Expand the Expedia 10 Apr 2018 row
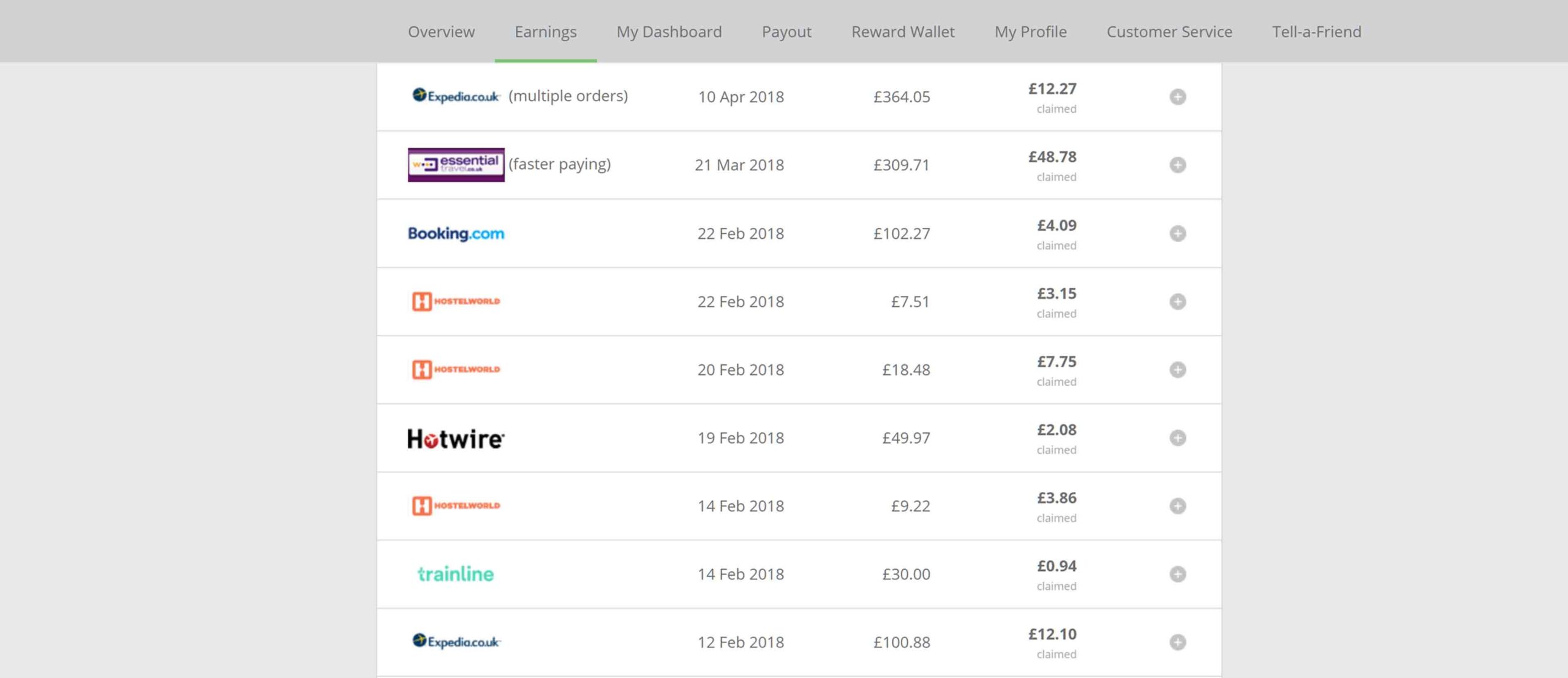The image size is (1568, 678). 1177,97
